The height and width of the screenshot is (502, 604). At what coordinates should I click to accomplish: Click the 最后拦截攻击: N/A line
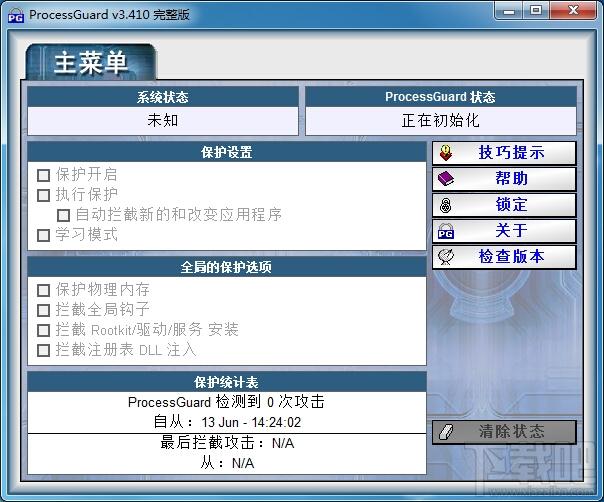(227, 443)
